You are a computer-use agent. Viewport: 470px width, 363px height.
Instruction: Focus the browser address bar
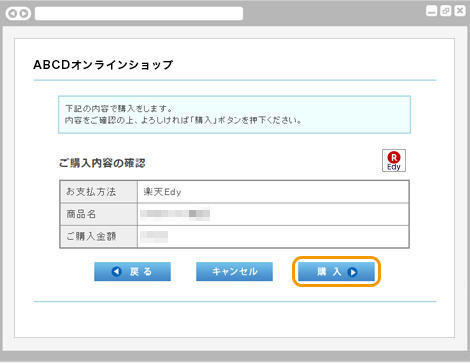pos(139,13)
